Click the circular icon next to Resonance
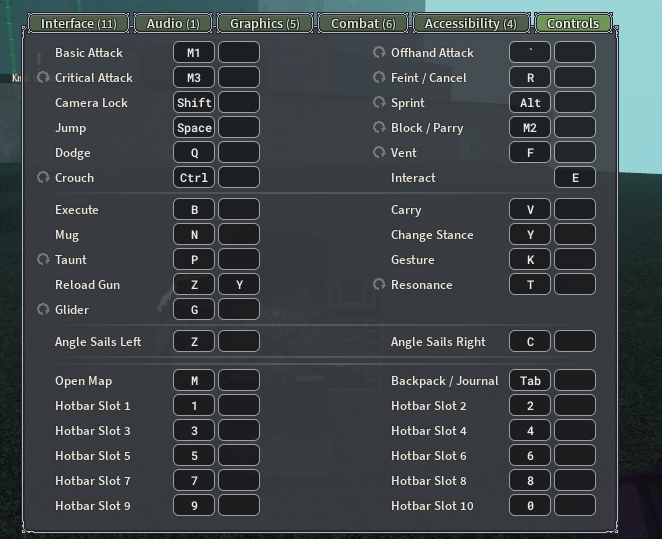 379,285
